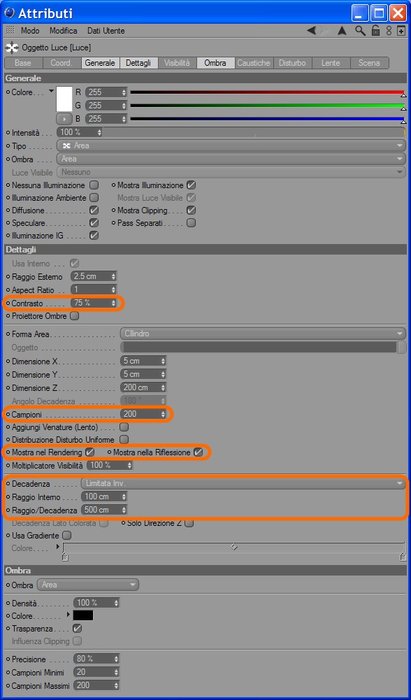Open the search magnifier in the Attributi toolbar
Screen dimensions: 411x700
(x=360, y=30)
